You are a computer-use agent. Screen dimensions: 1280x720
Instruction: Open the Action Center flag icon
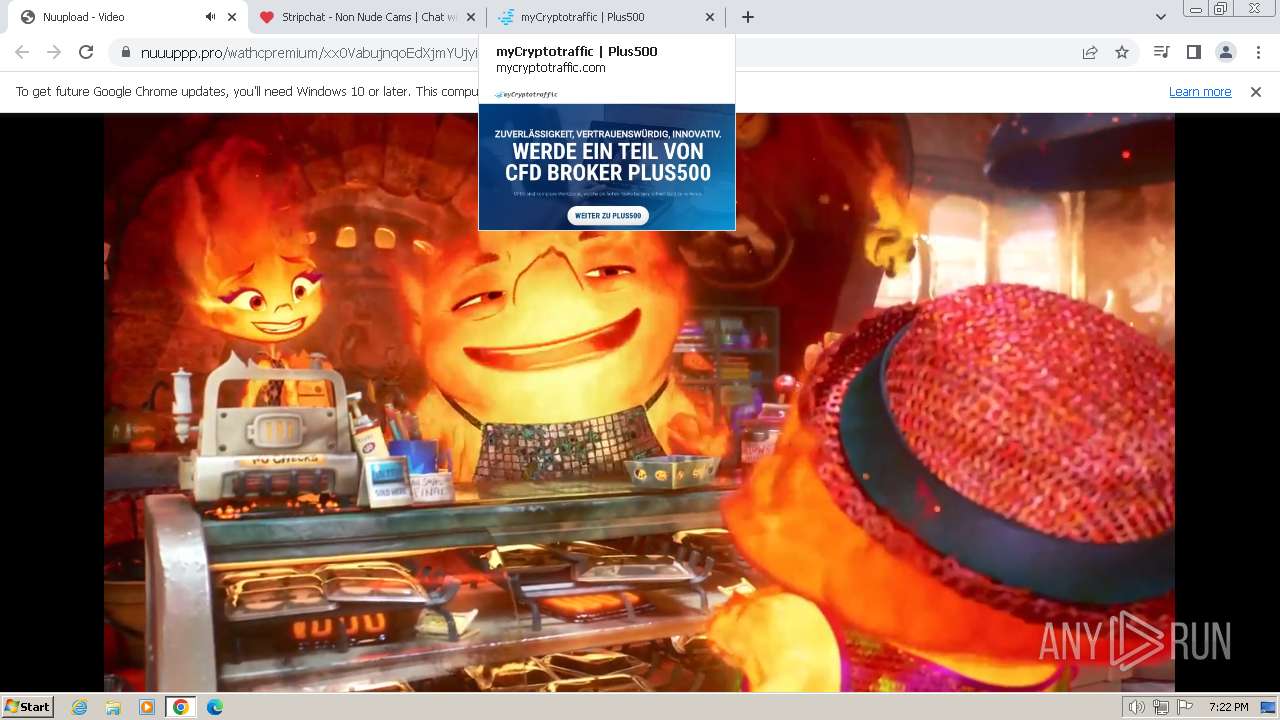coord(1185,707)
